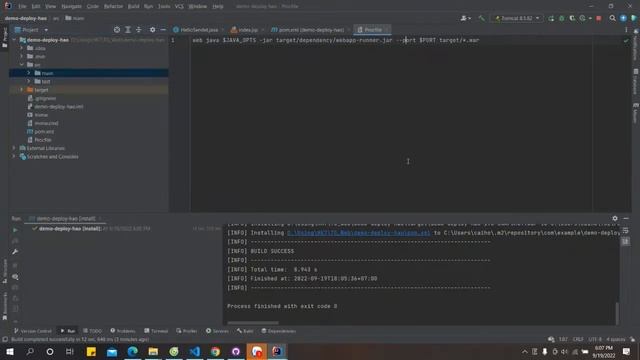640x360 pixels.
Task: Open the Navigate menu
Action: coord(71,7)
